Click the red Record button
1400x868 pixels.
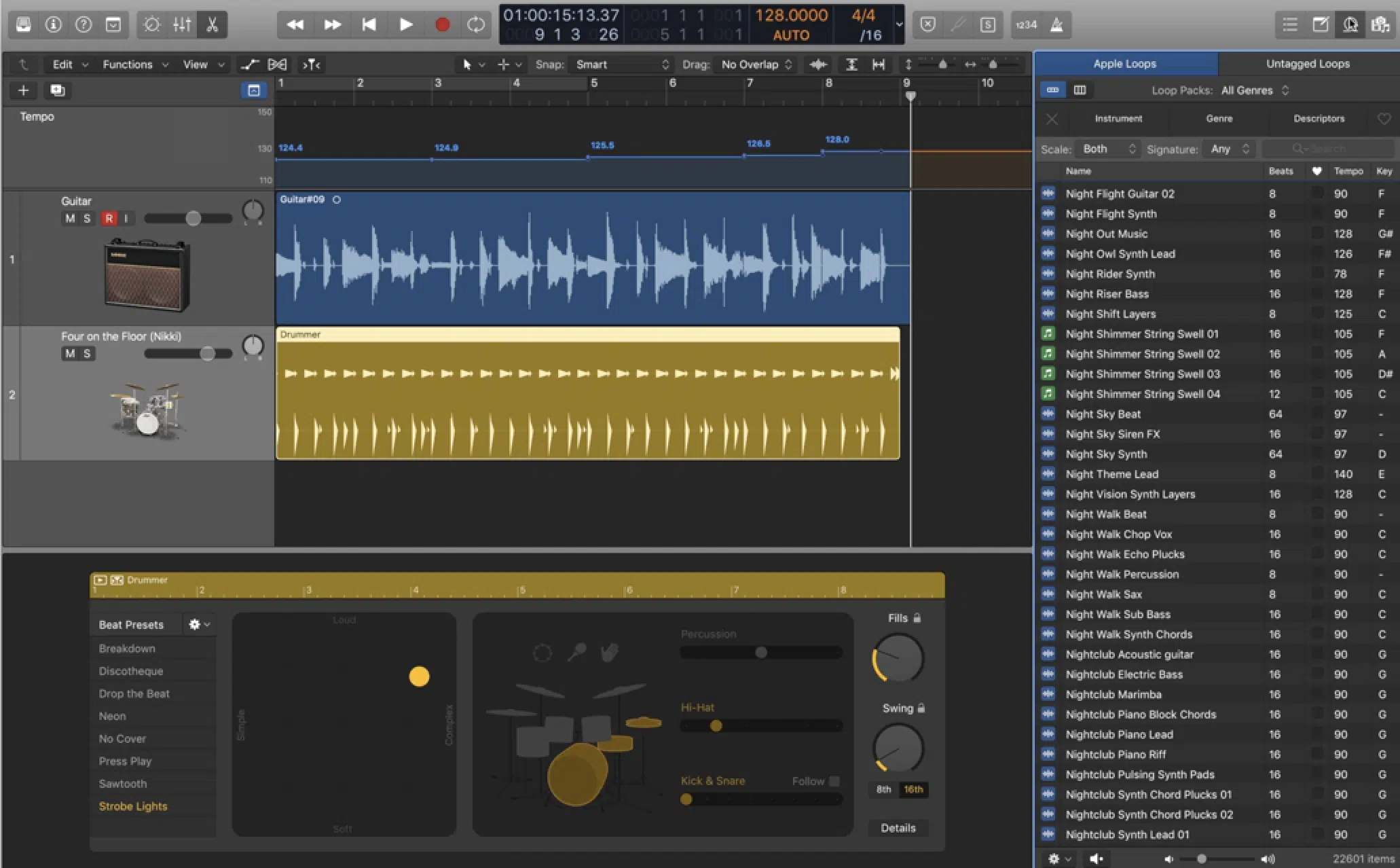tap(442, 25)
